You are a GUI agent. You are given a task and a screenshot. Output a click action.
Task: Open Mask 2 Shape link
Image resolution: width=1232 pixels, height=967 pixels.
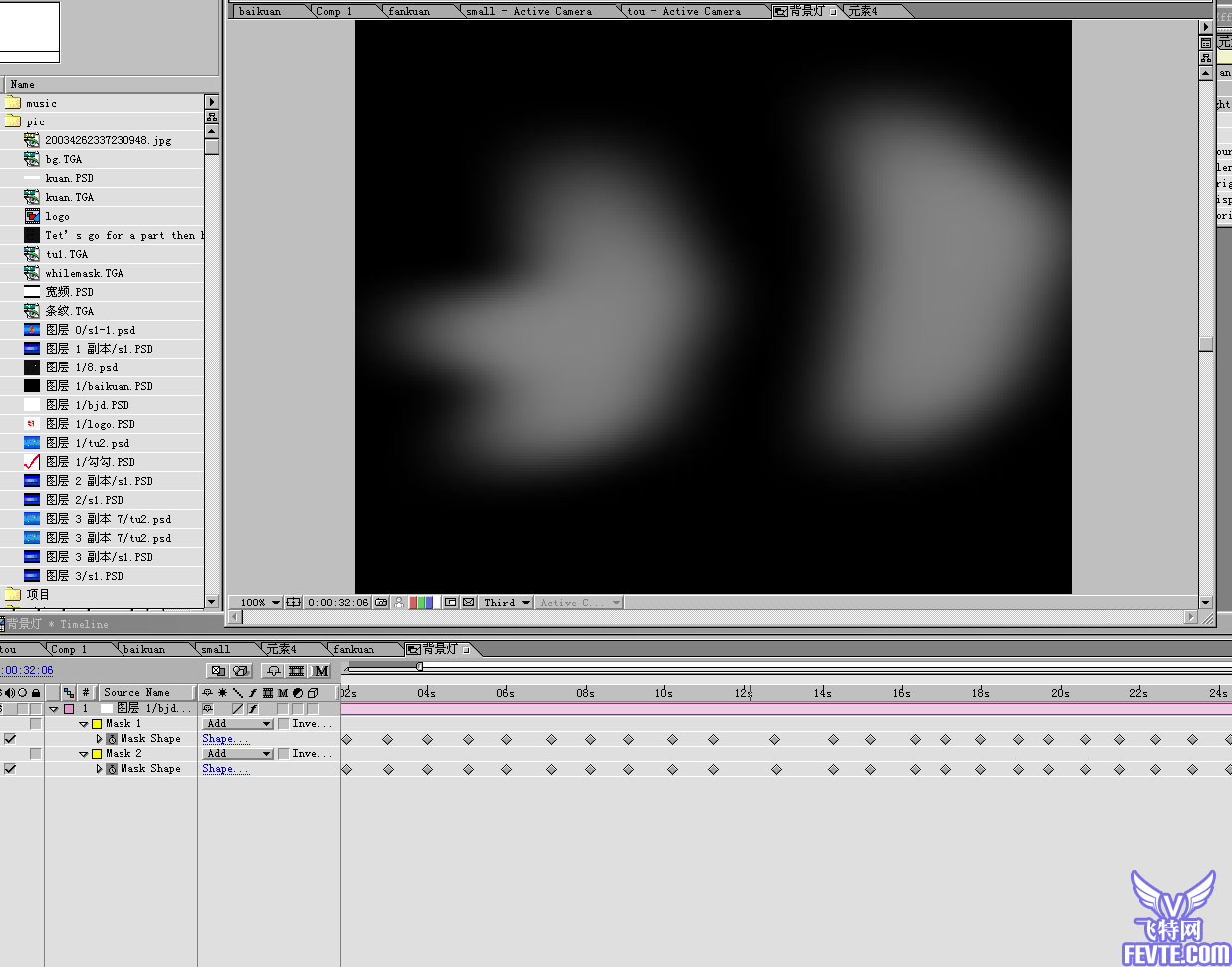pos(225,769)
